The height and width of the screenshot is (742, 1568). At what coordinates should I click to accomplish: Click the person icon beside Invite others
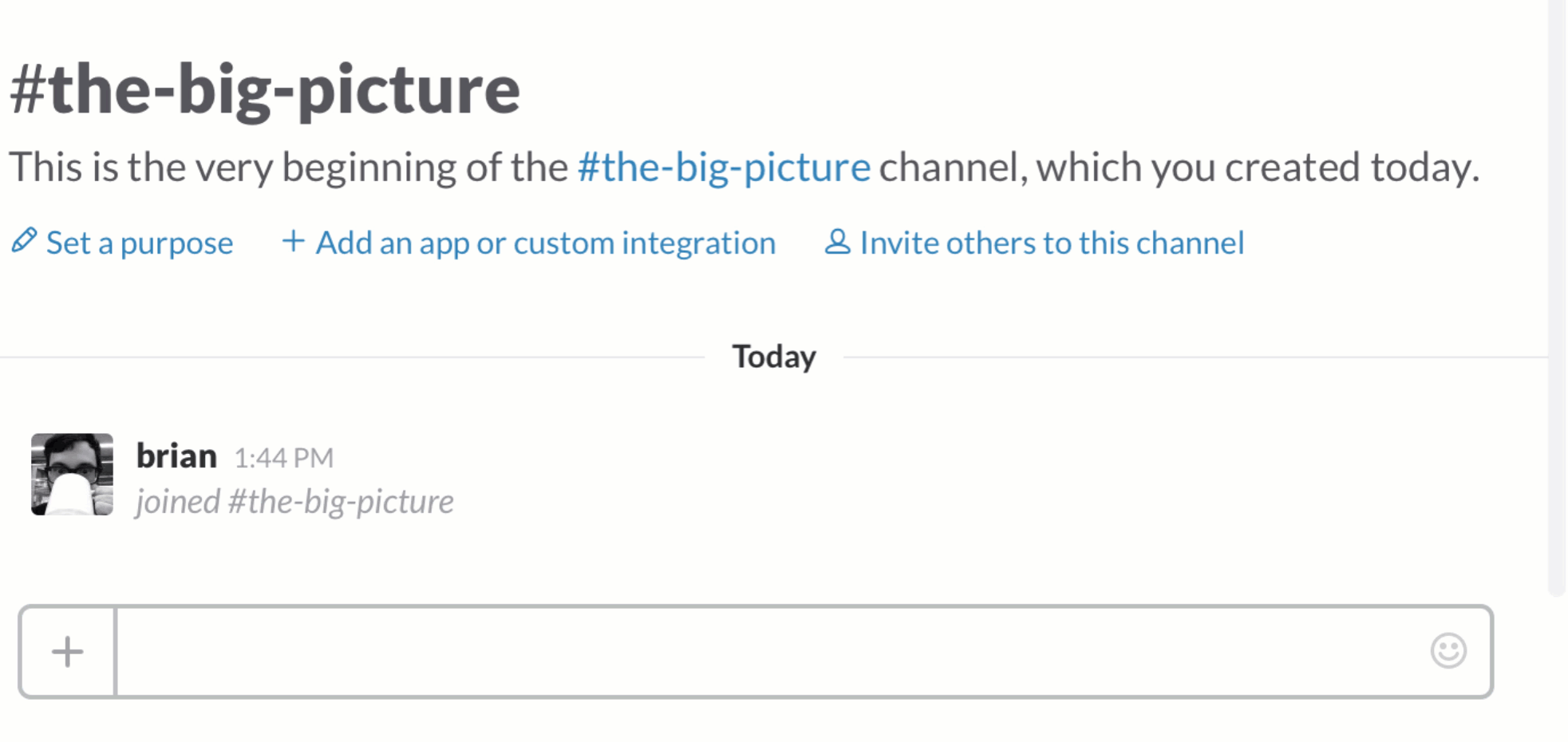(x=837, y=241)
